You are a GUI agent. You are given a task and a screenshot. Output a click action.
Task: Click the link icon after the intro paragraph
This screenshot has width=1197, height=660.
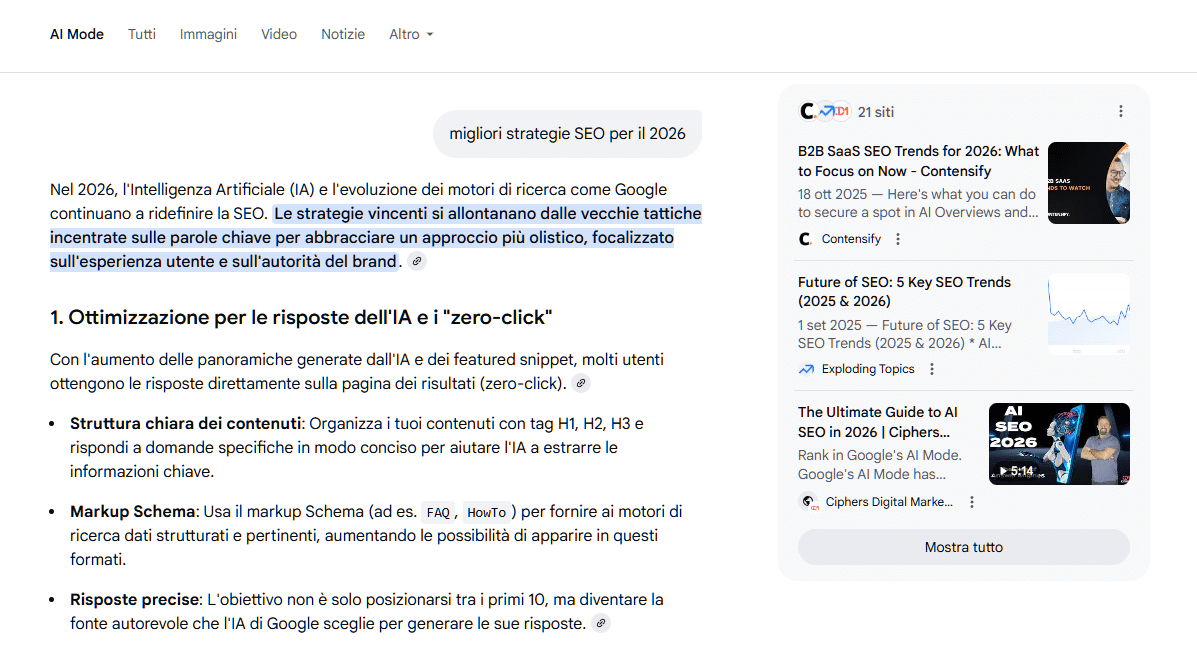pyautogui.click(x=417, y=262)
